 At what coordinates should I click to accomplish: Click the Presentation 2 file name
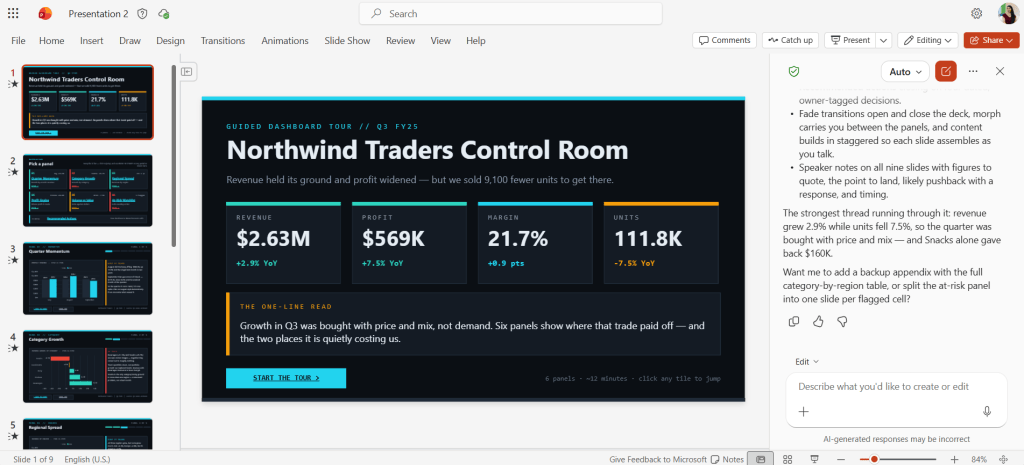[x=99, y=14]
